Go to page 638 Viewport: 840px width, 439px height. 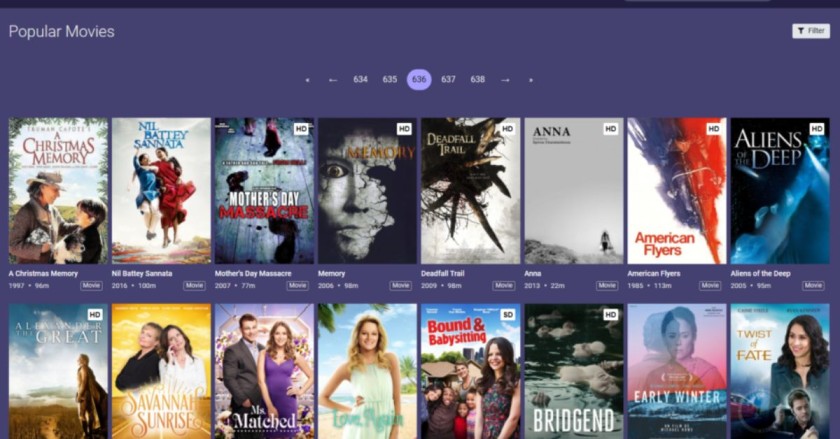478,80
